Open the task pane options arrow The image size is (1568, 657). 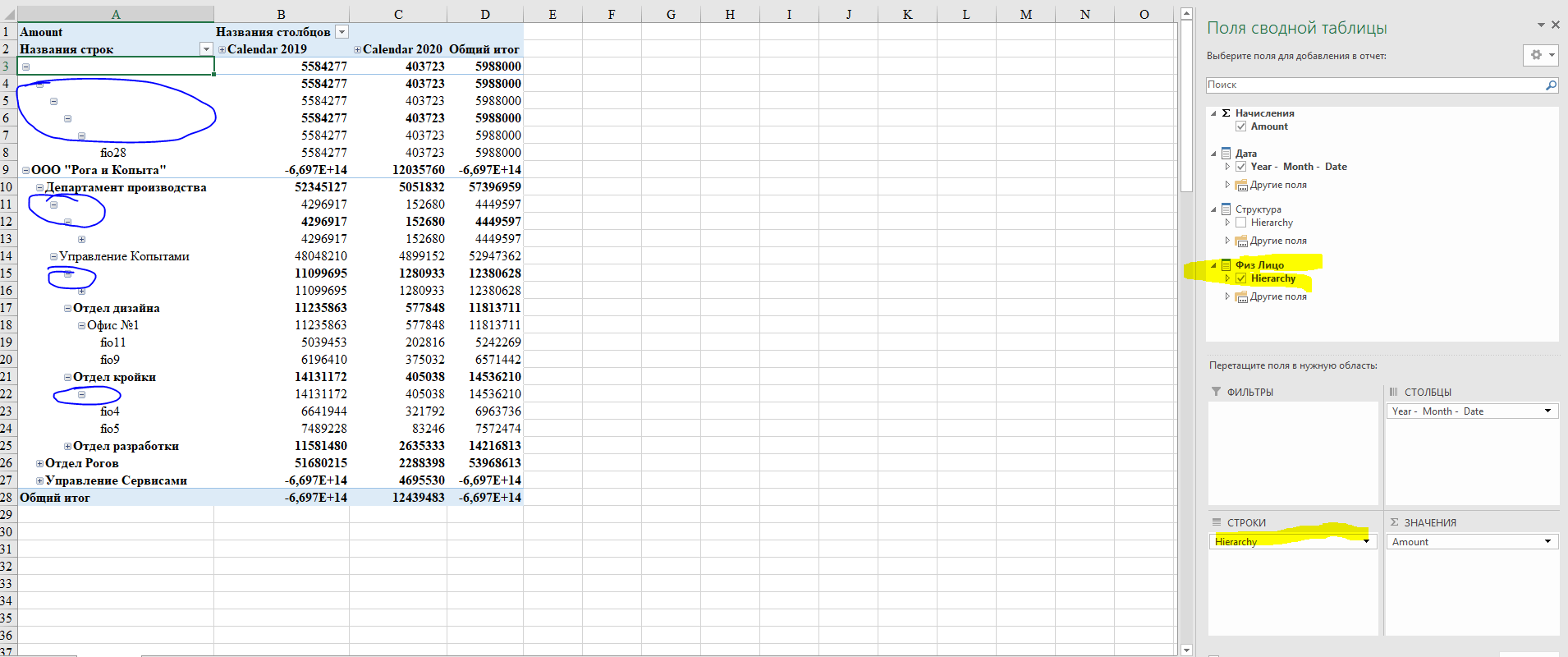tap(1541, 25)
